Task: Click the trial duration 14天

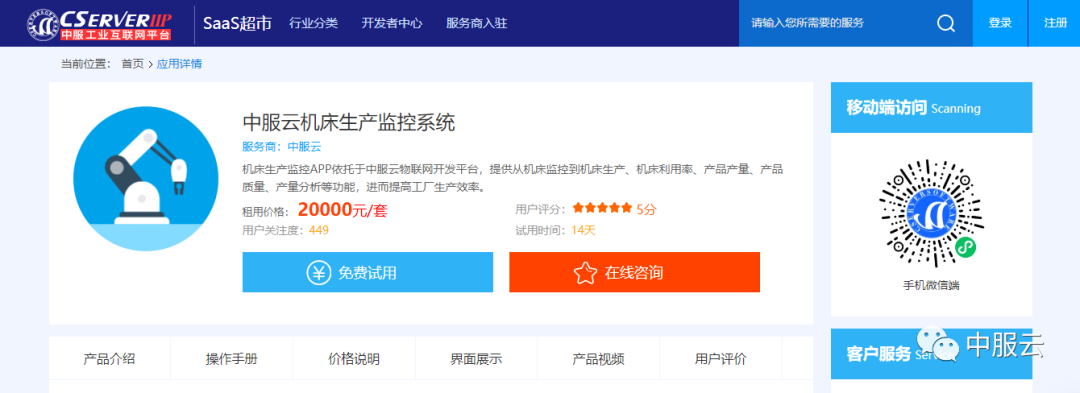Action: click(x=583, y=230)
